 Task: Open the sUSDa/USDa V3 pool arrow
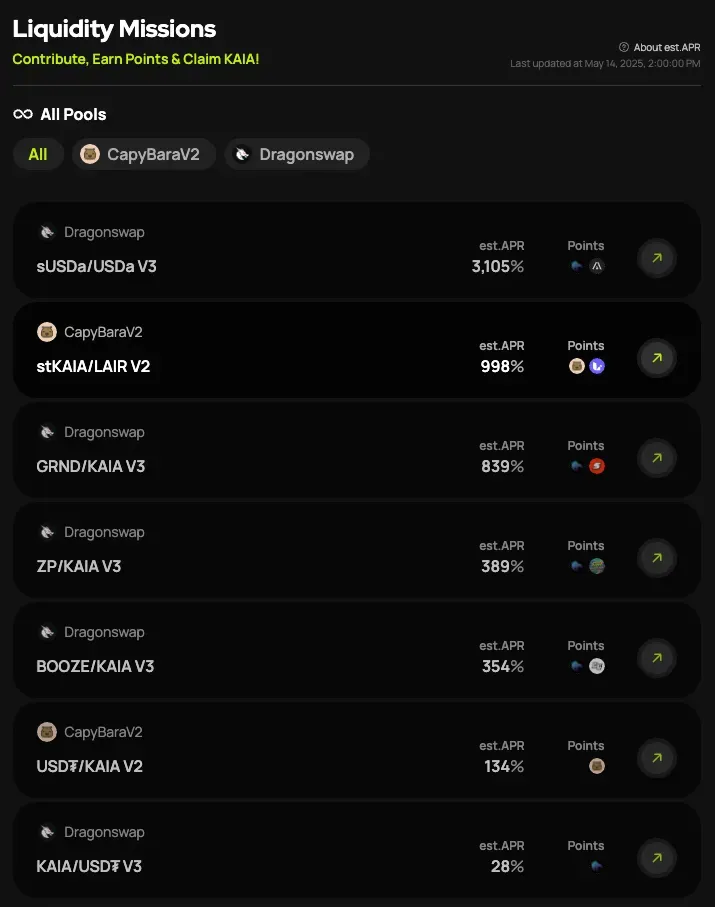657,258
